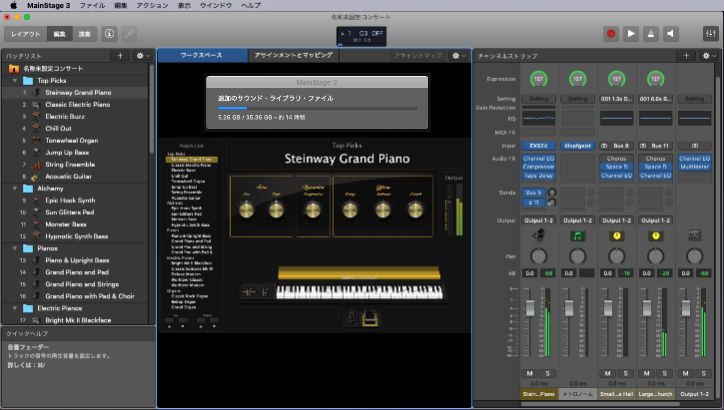Select the String Ensemble patch
The height and width of the screenshot is (410, 724).
(70, 164)
